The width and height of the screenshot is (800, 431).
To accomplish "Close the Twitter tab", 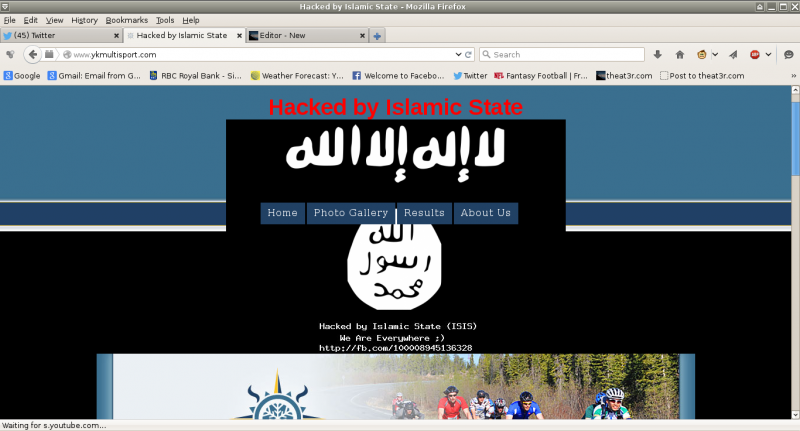I will pos(116,36).
